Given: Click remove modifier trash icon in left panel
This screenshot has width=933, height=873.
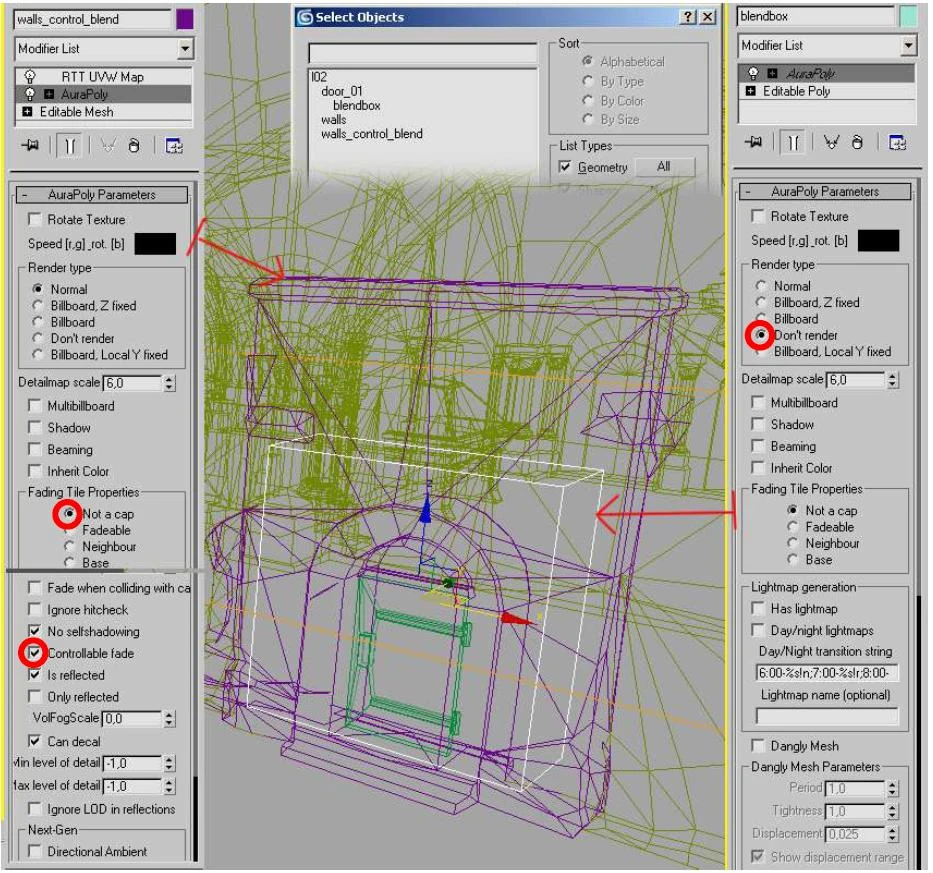Looking at the screenshot, I should tap(134, 145).
